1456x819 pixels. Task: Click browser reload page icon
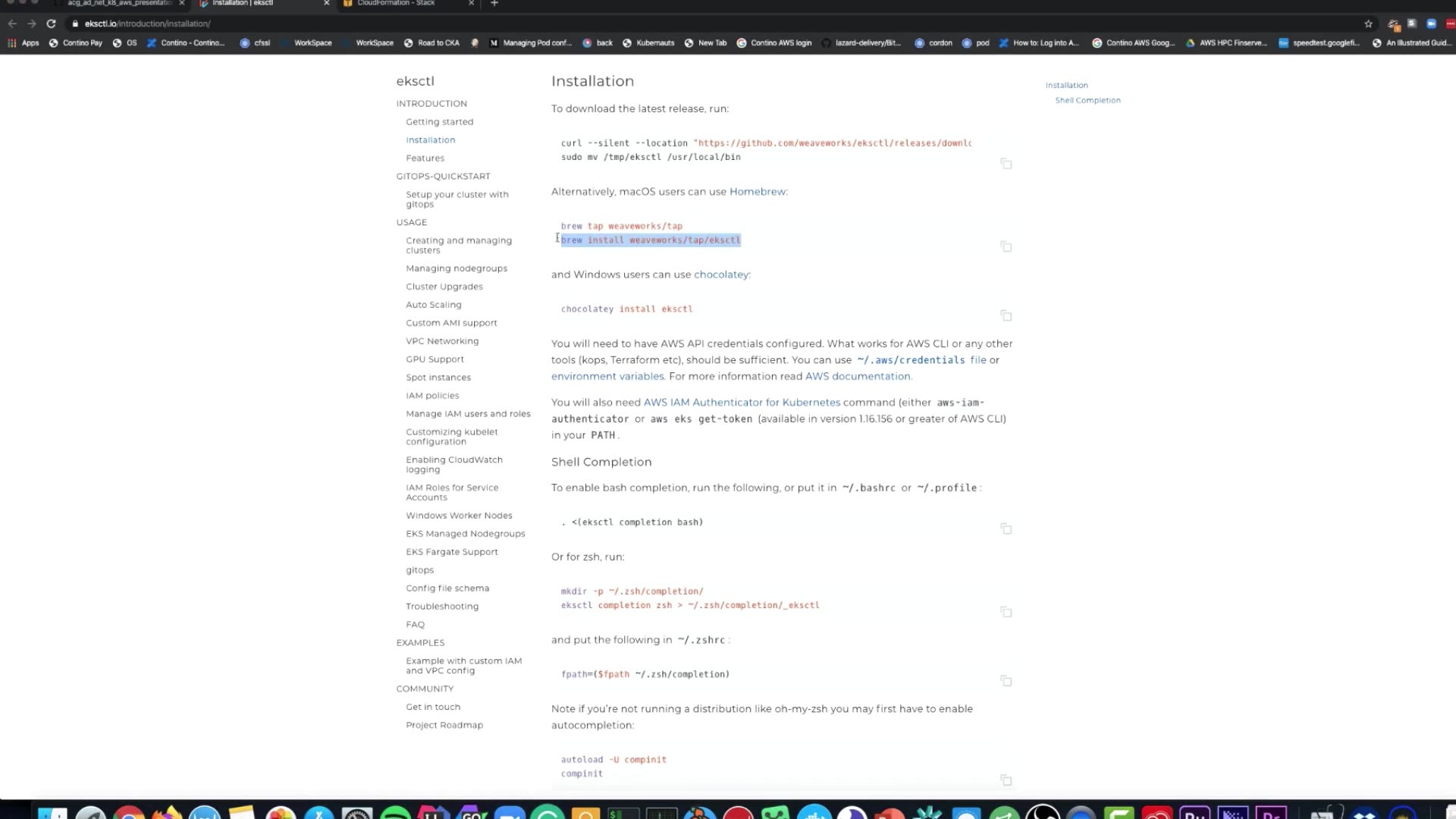pyautogui.click(x=51, y=24)
